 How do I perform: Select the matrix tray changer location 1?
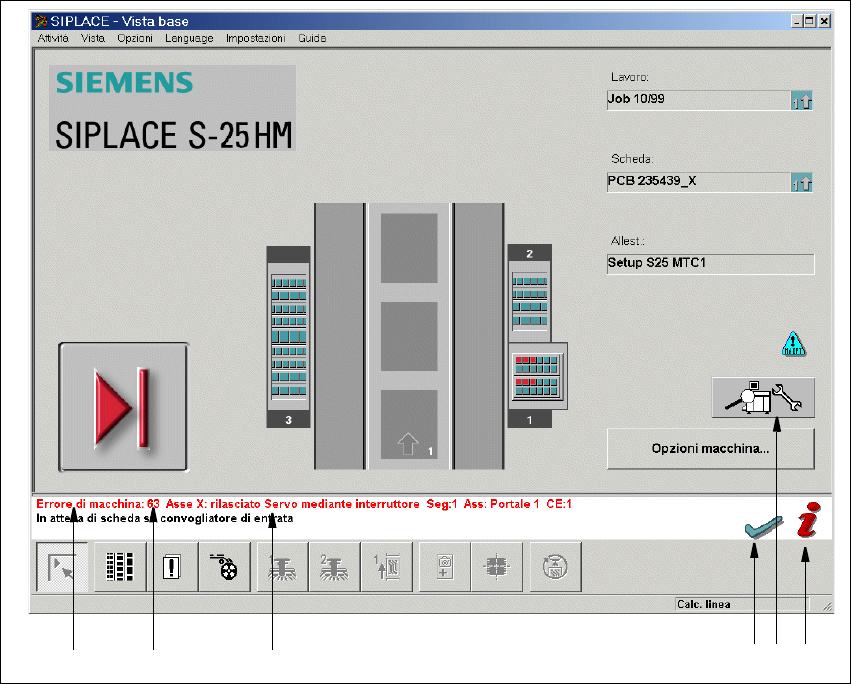pyautogui.click(x=538, y=372)
